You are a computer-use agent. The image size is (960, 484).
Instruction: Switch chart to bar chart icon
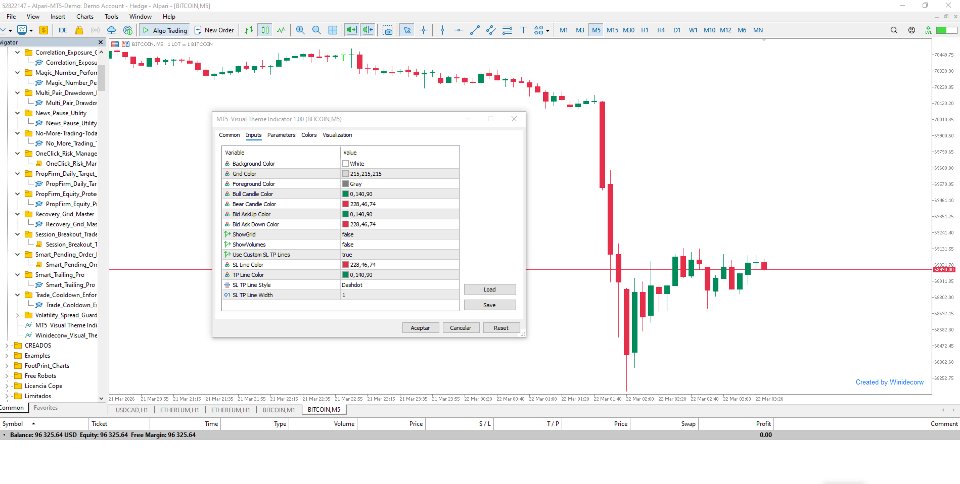coord(249,30)
